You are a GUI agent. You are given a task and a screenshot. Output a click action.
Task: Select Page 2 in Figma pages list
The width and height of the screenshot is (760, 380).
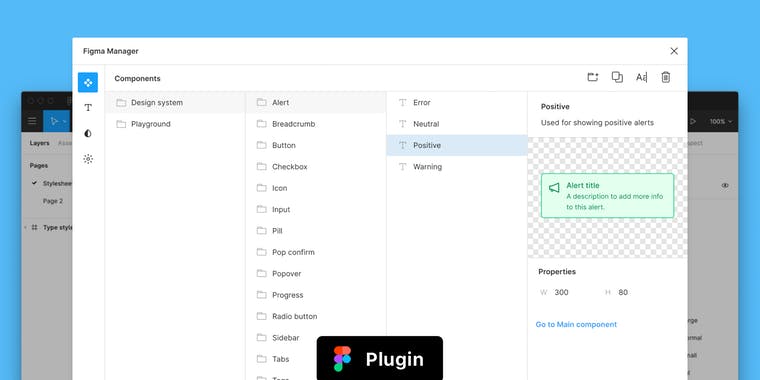click(53, 201)
